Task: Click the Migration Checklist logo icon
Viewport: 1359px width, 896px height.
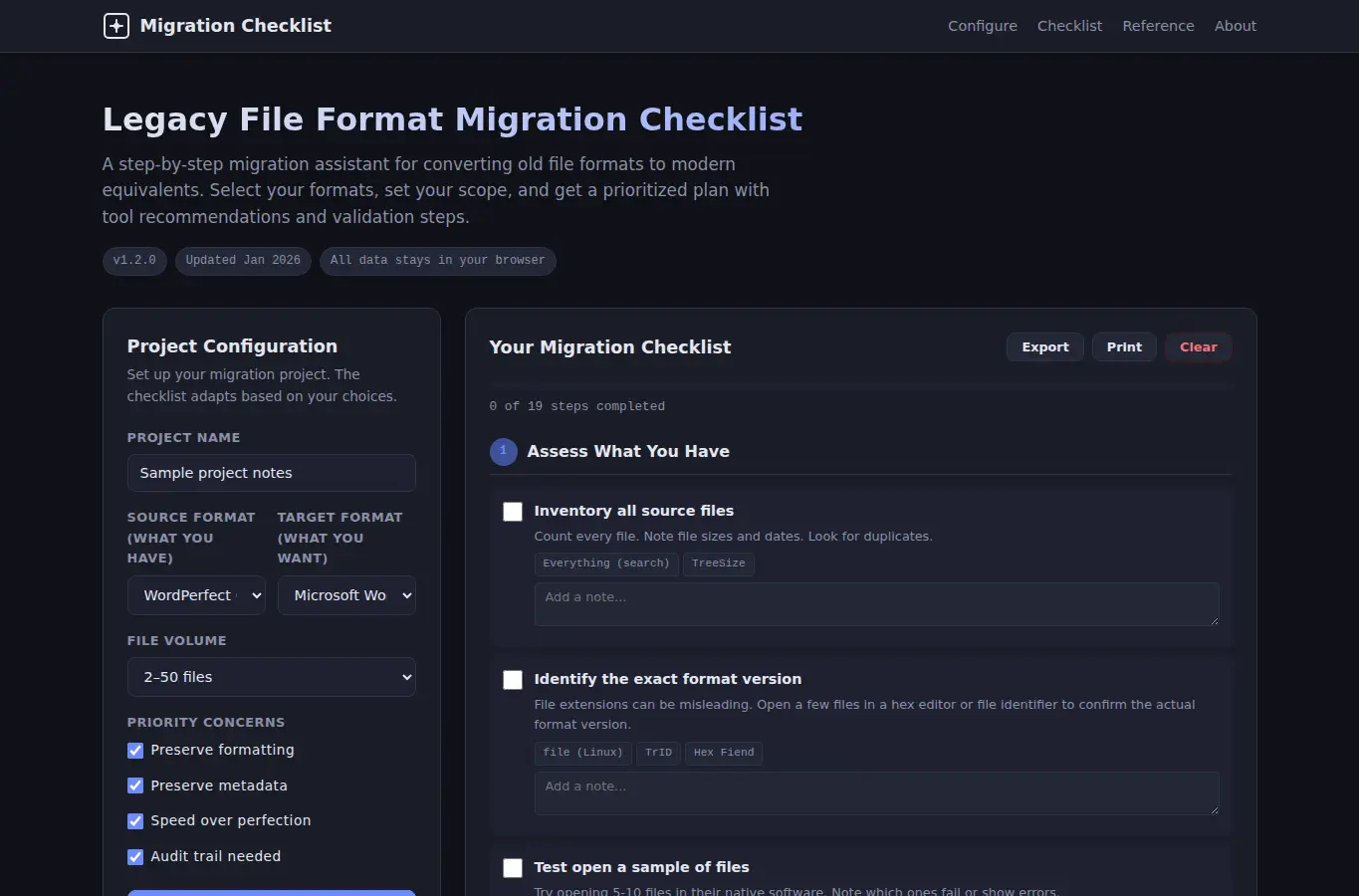Action: [x=116, y=26]
